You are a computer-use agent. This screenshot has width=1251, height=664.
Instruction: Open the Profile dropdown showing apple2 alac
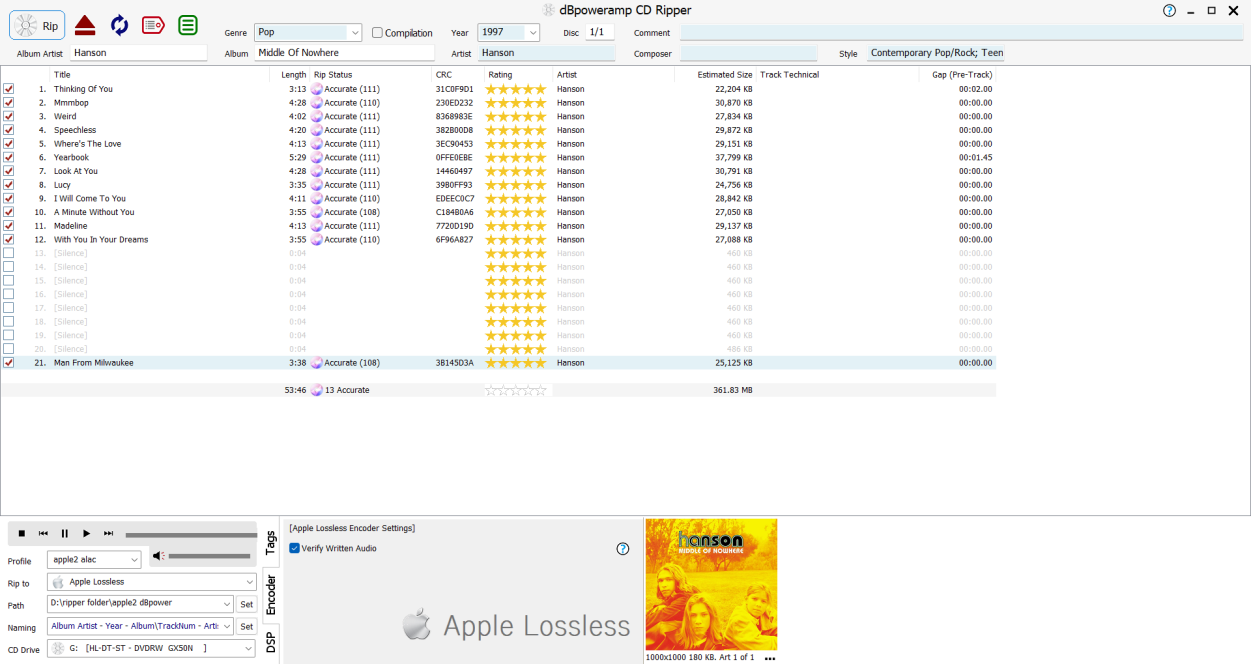click(x=94, y=560)
